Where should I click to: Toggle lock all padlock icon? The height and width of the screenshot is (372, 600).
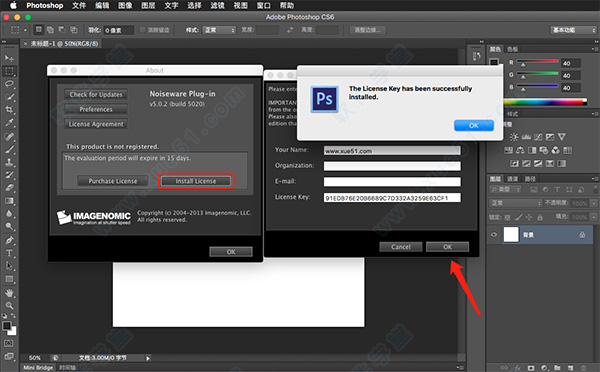pyautogui.click(x=540, y=217)
